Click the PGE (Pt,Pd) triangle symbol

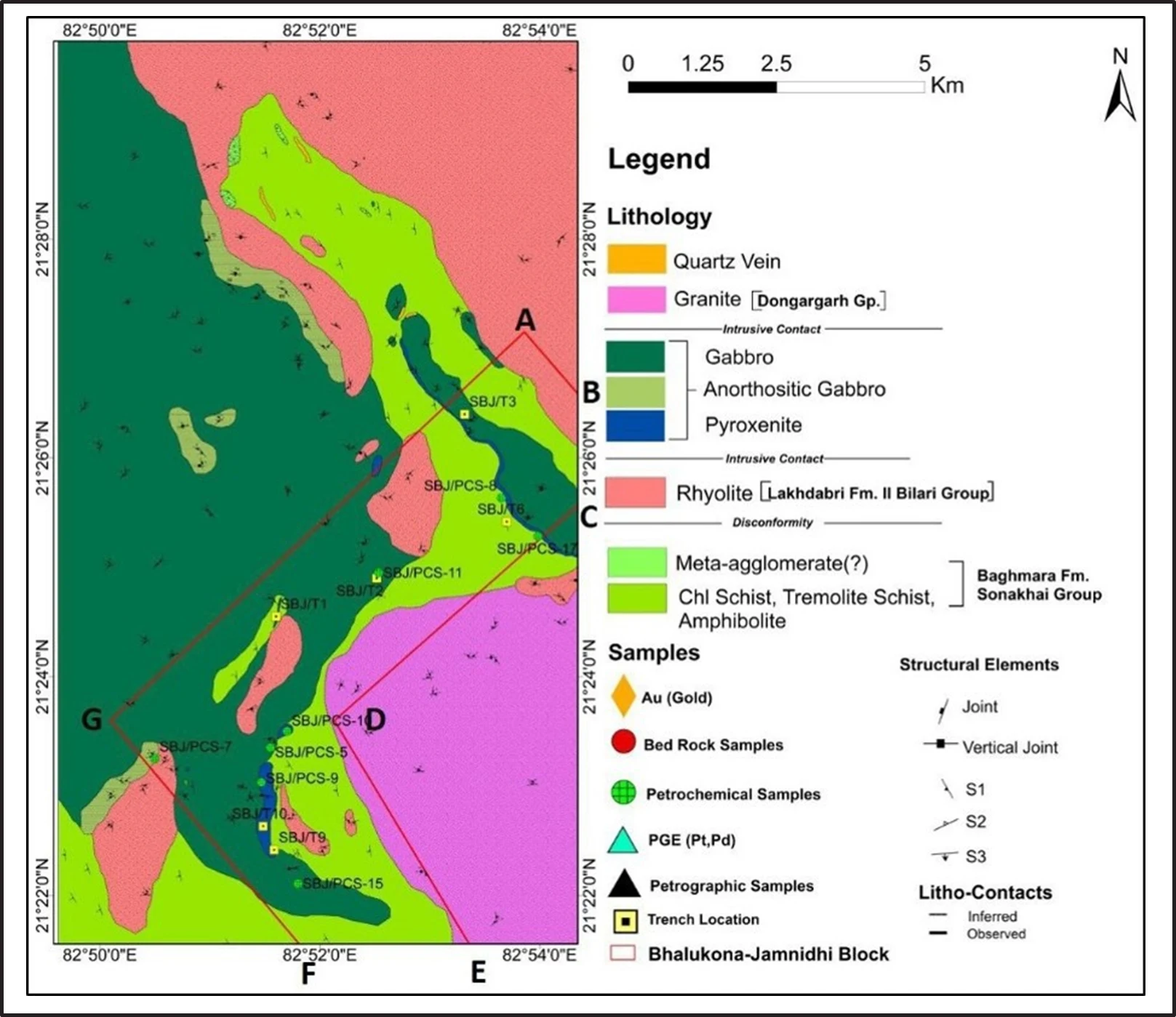click(622, 840)
